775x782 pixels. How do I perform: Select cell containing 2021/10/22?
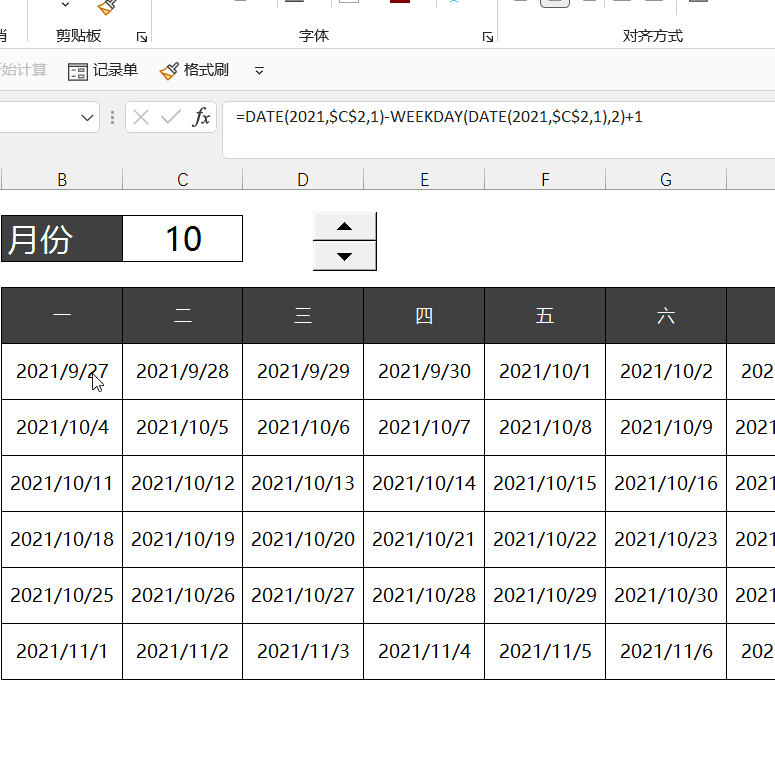[545, 539]
